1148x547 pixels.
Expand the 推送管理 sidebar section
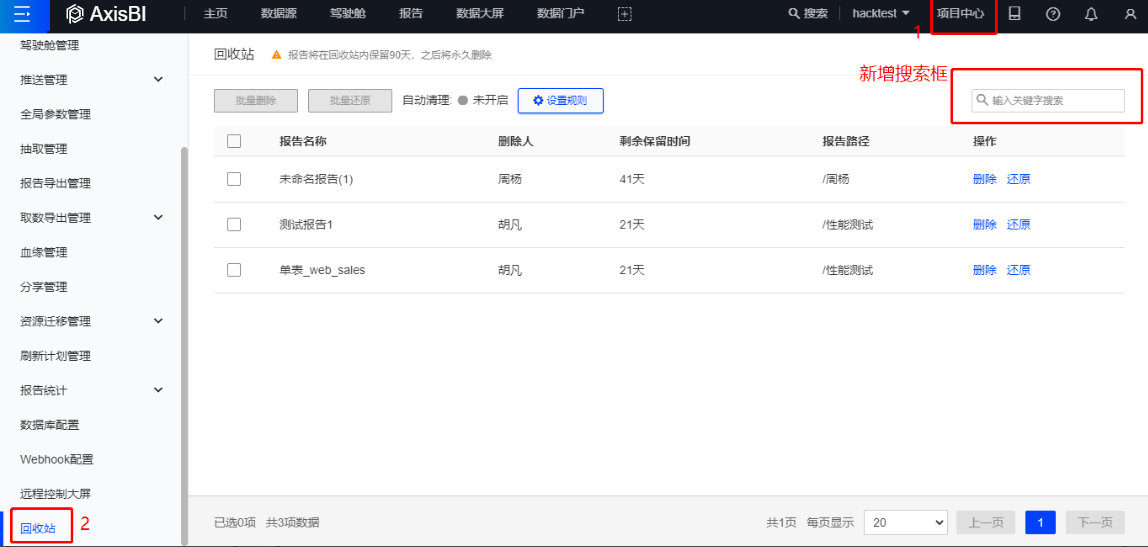158,80
